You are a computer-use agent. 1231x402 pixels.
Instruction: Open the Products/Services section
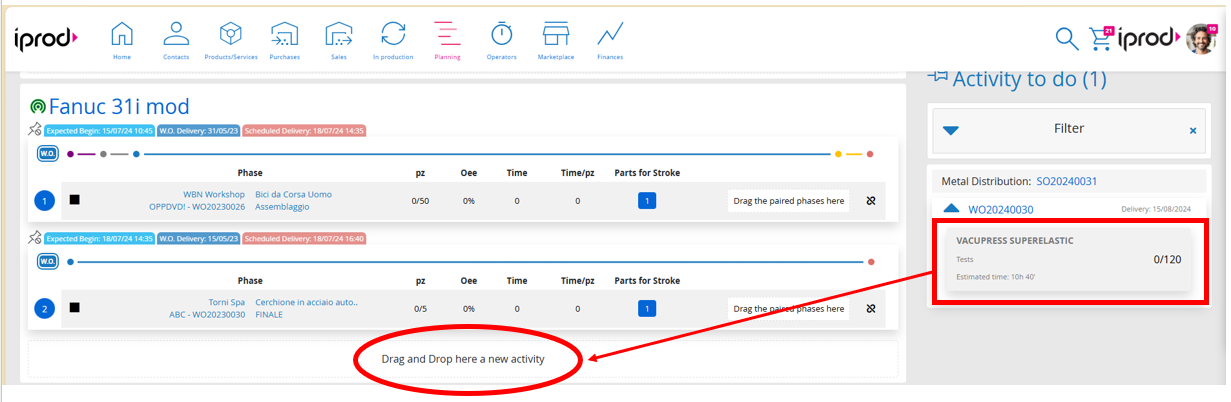pos(231,40)
